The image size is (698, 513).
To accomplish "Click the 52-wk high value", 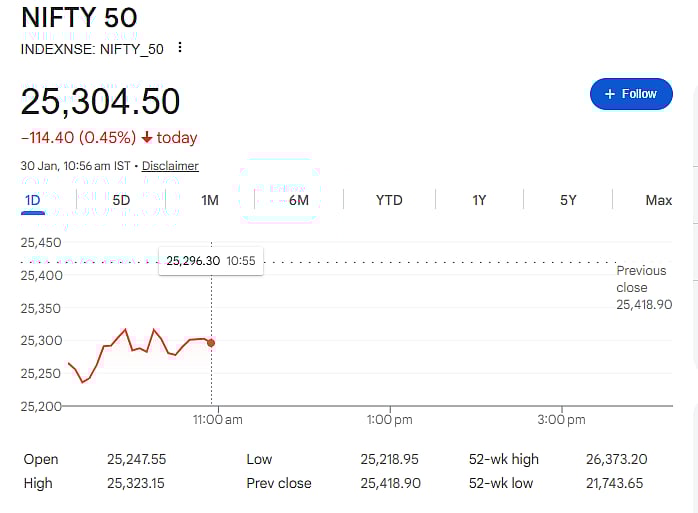I will point(616,459).
